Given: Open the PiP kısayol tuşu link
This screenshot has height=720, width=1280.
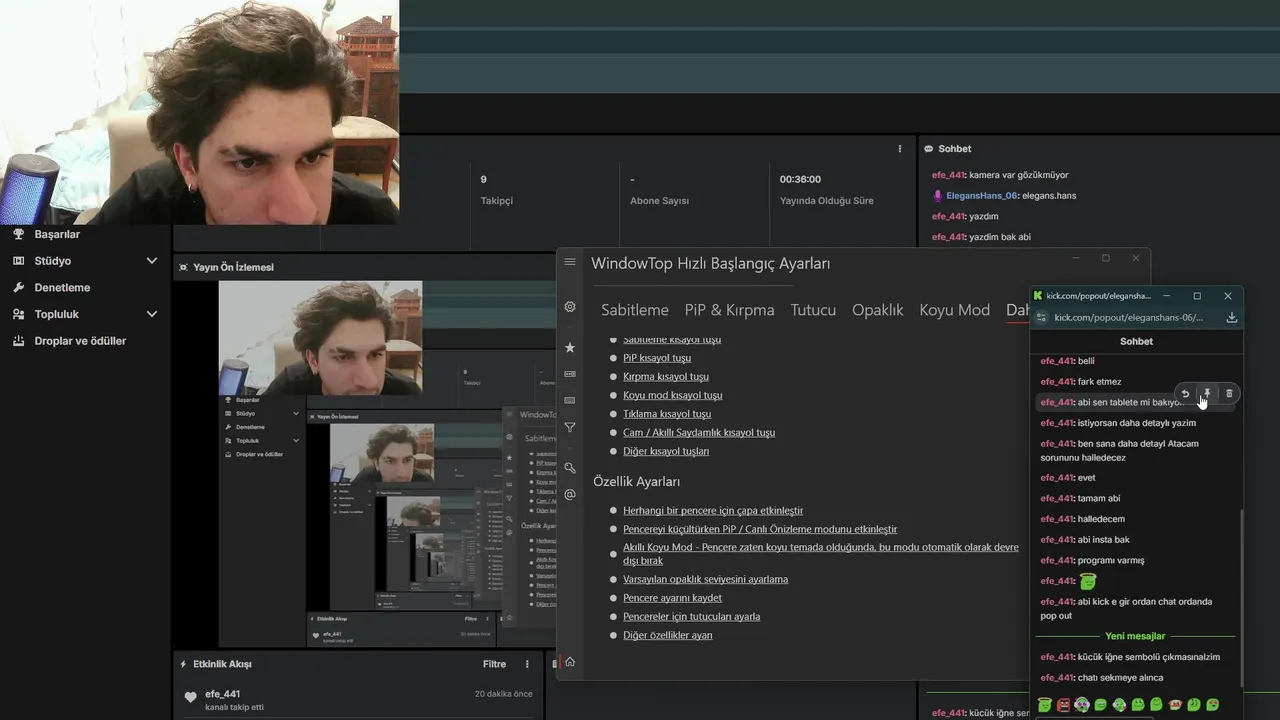Looking at the screenshot, I should 657,358.
